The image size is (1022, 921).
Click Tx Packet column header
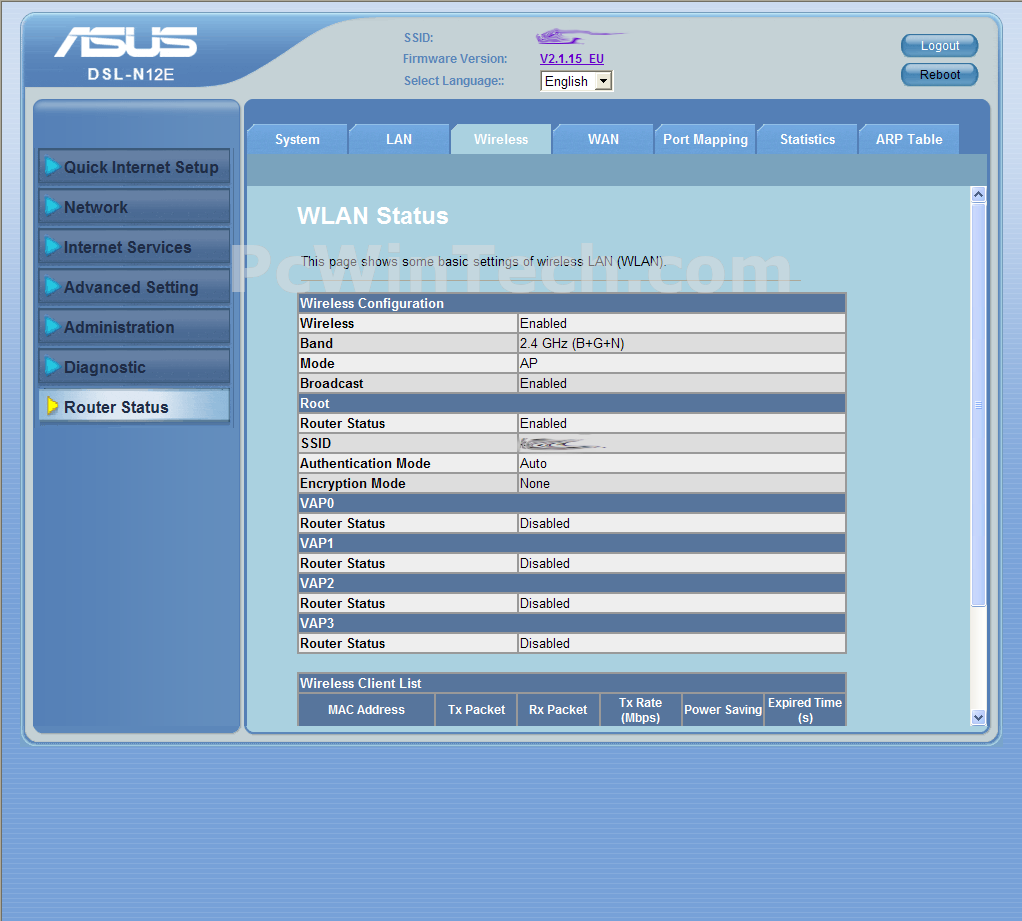pos(476,710)
